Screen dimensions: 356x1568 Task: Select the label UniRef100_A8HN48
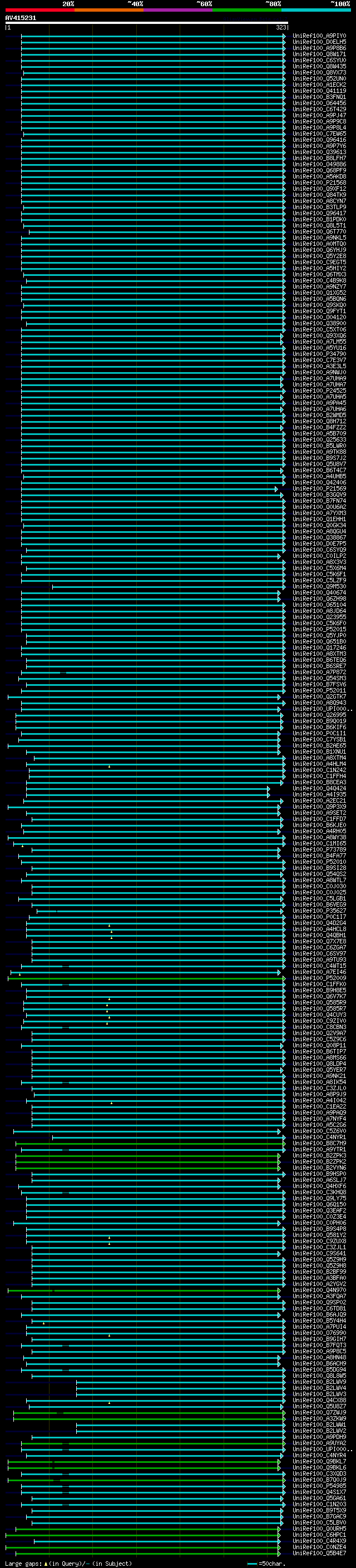tap(319, 1357)
